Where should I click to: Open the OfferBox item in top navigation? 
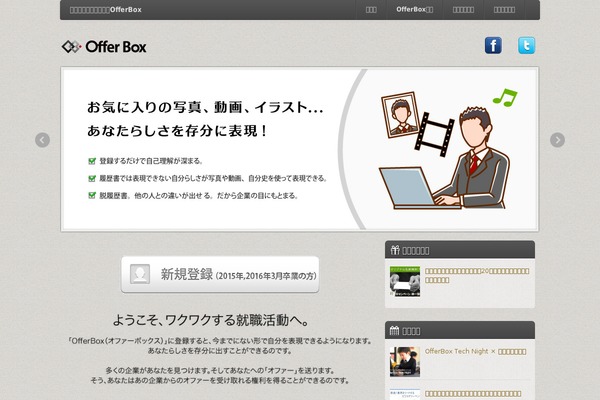(414, 10)
